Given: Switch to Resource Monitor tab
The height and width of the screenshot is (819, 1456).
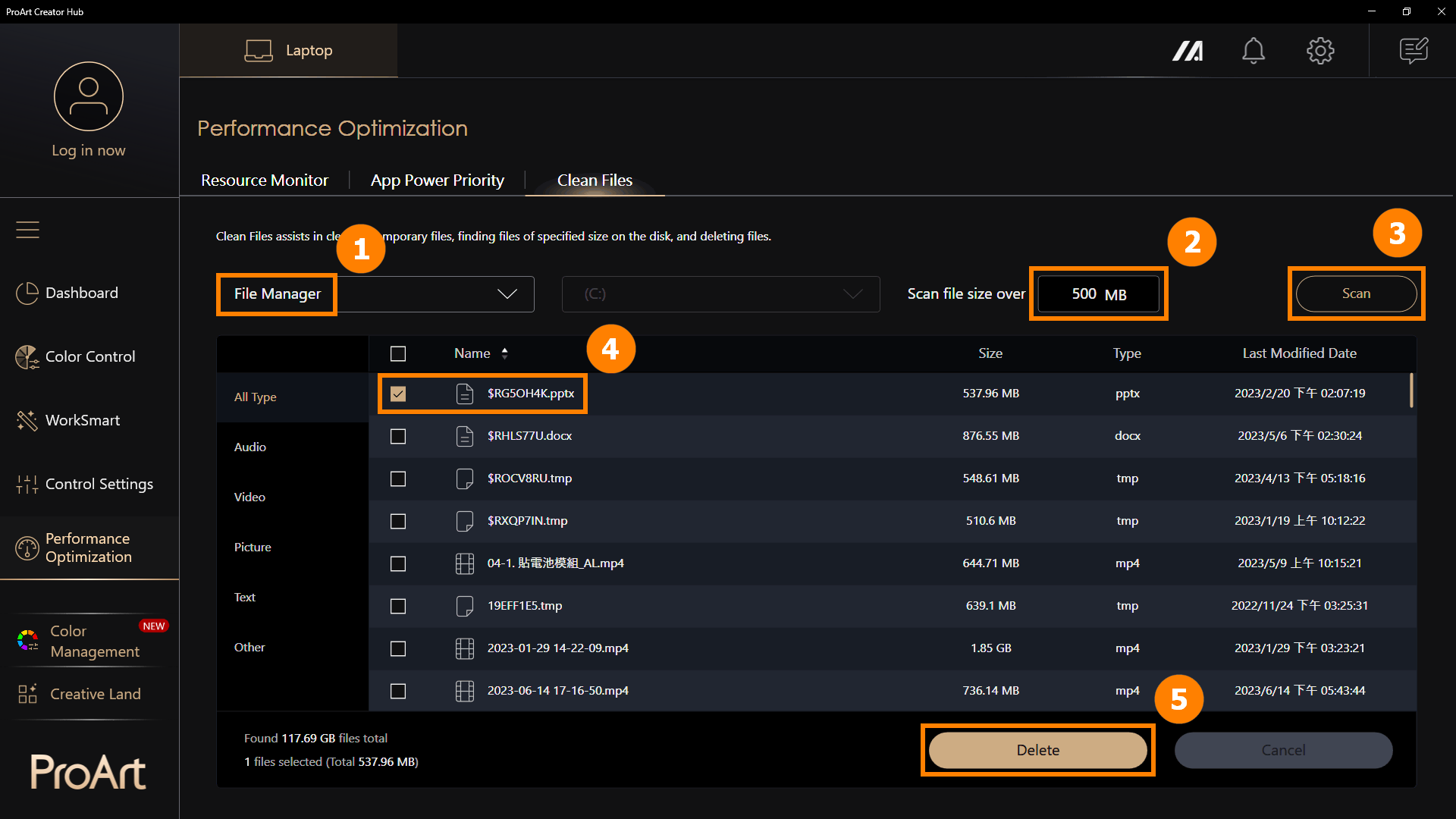Looking at the screenshot, I should coord(265,180).
